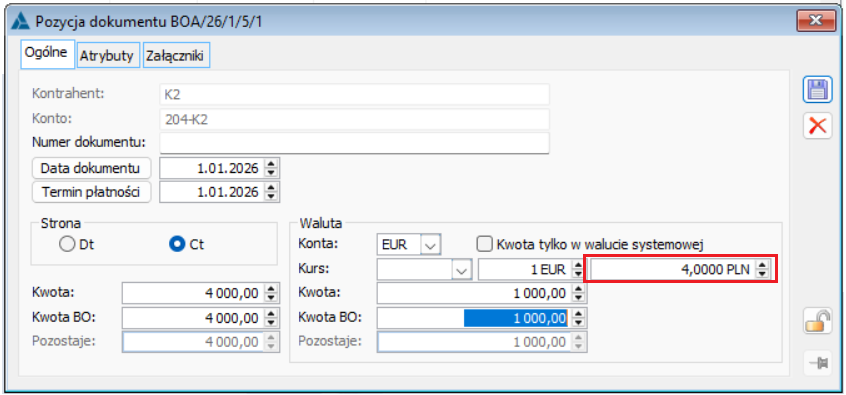846x395 pixels.
Task: Click the Konta: label
Action: click(318, 244)
